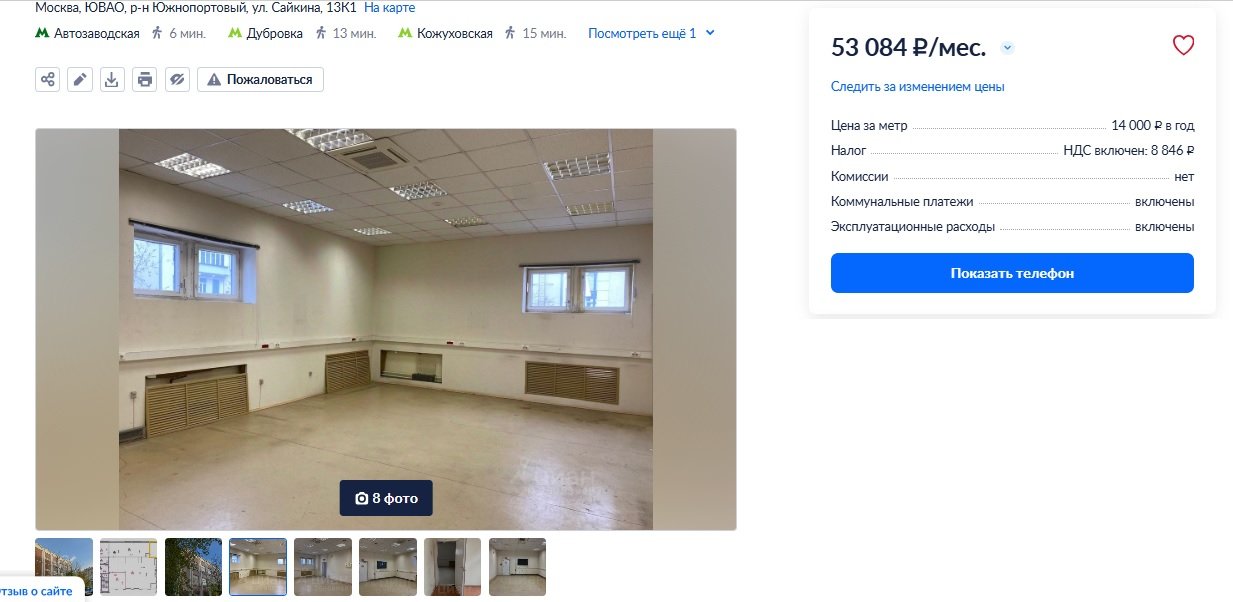The width and height of the screenshot is (1233, 602).
Task: Open the На карте map link
Action: coord(390,7)
